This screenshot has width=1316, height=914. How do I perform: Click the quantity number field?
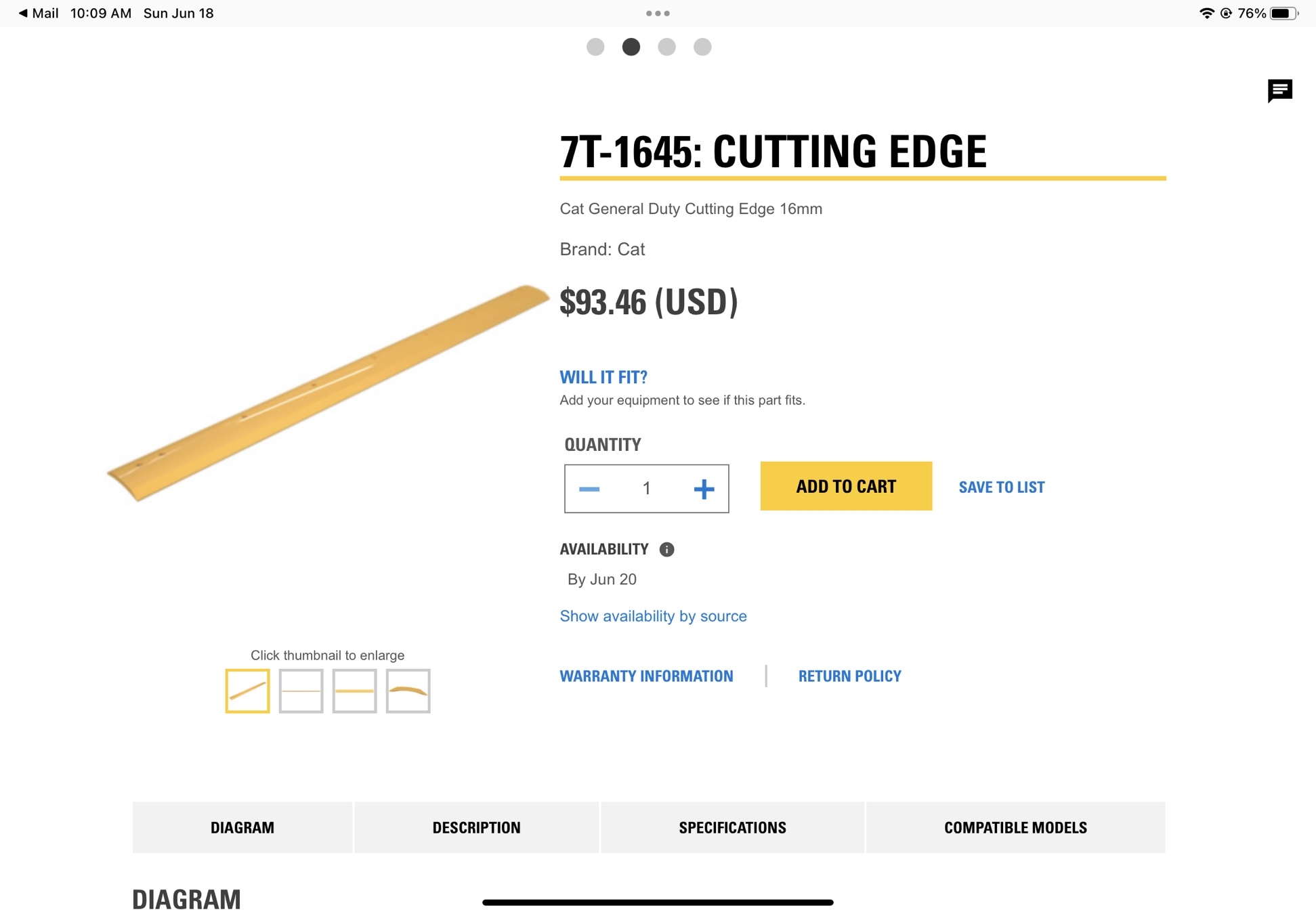pyautogui.click(x=646, y=489)
